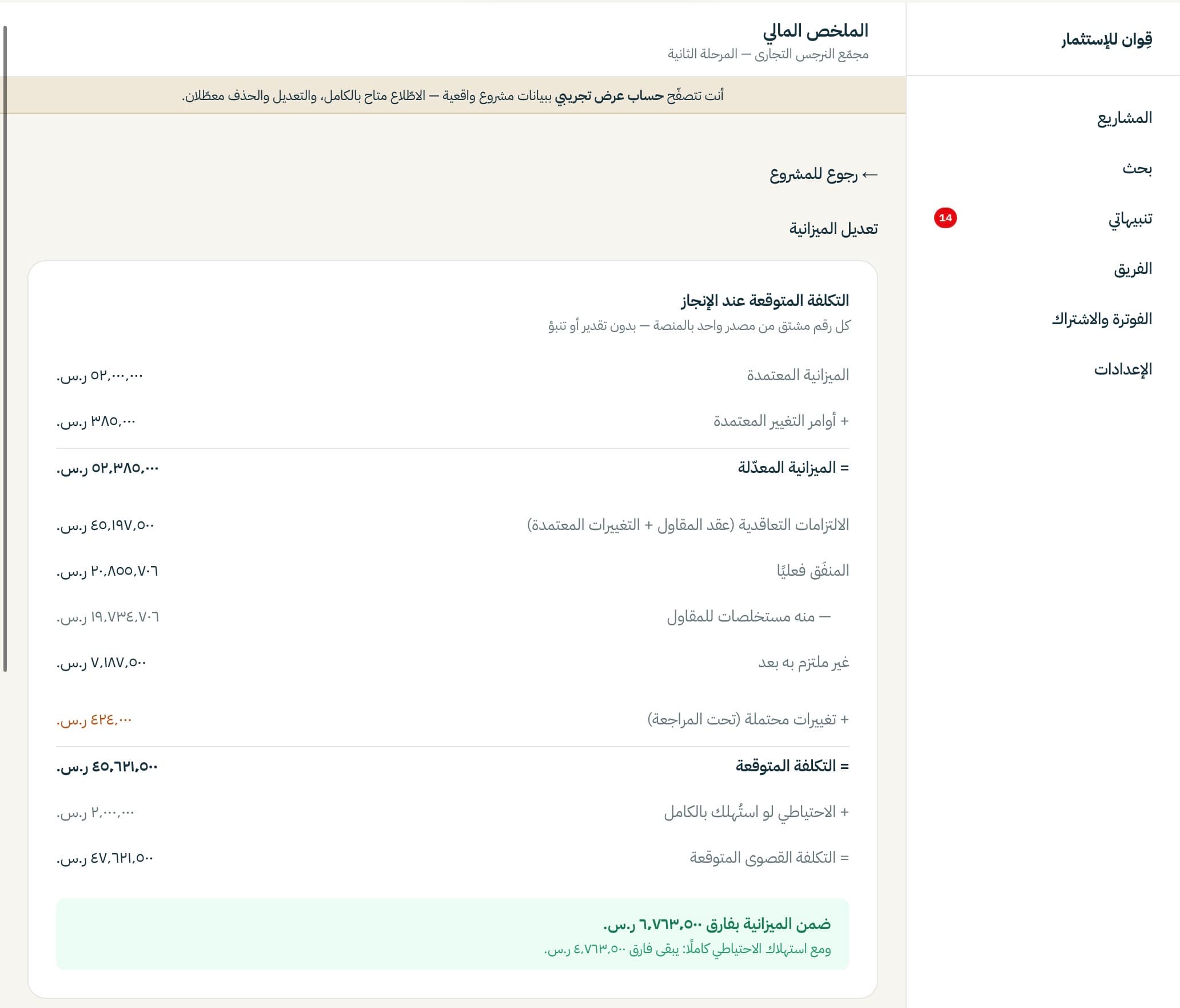Viewport: 1180px width, 1008px height.
Task: Open الإعدادات in the sidebar
Action: click(x=1123, y=369)
